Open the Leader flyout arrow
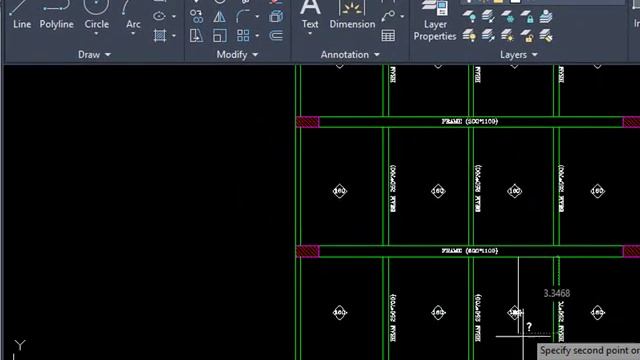The height and width of the screenshot is (360, 640). coord(402,17)
